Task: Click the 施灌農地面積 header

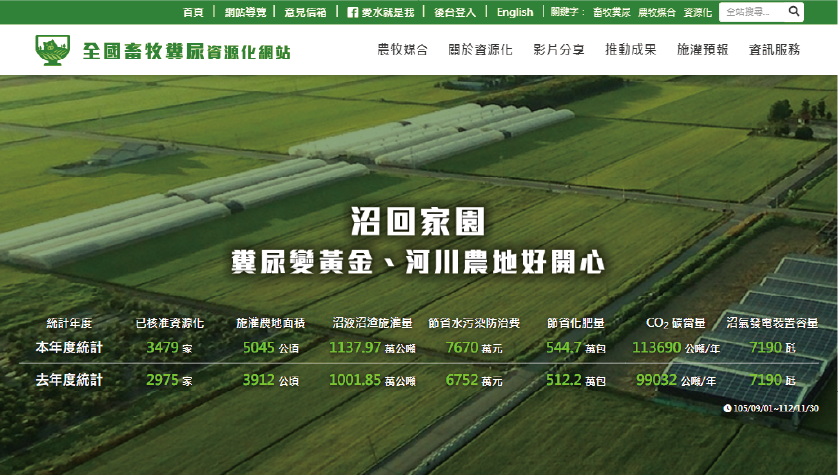Action: (270, 323)
